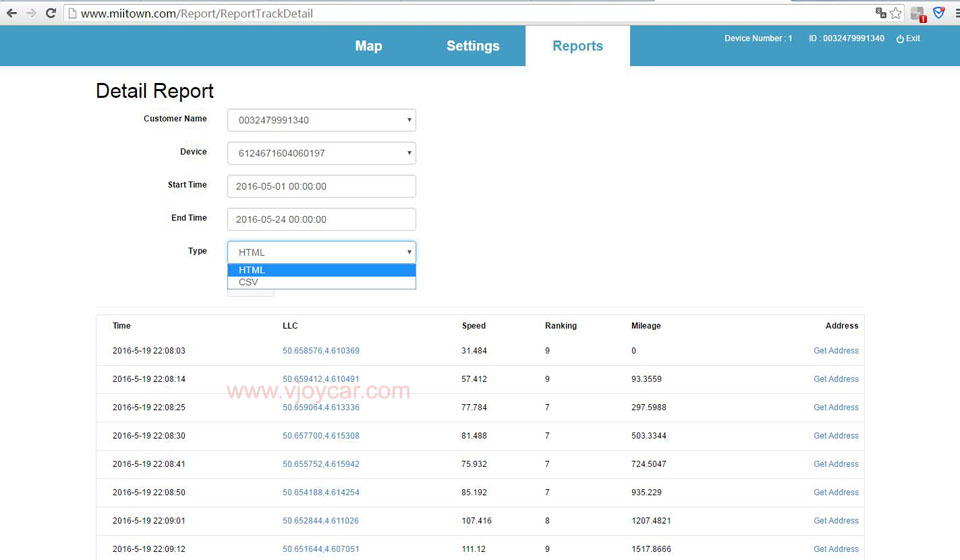Viewport: 960px width, 560px height.
Task: Expand the Device dropdown
Action: coord(321,153)
